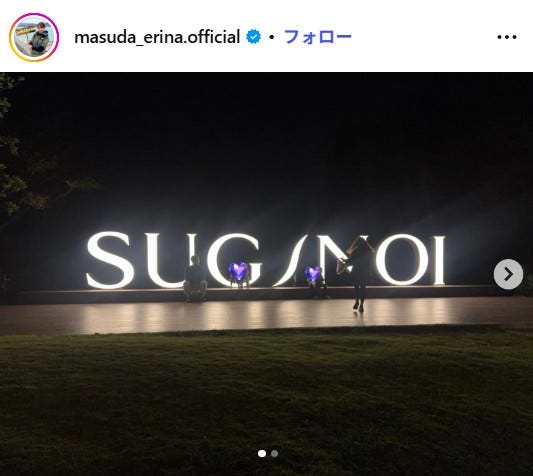Click the person standing by the N
Screen dimensions: 533x476
[359, 274]
